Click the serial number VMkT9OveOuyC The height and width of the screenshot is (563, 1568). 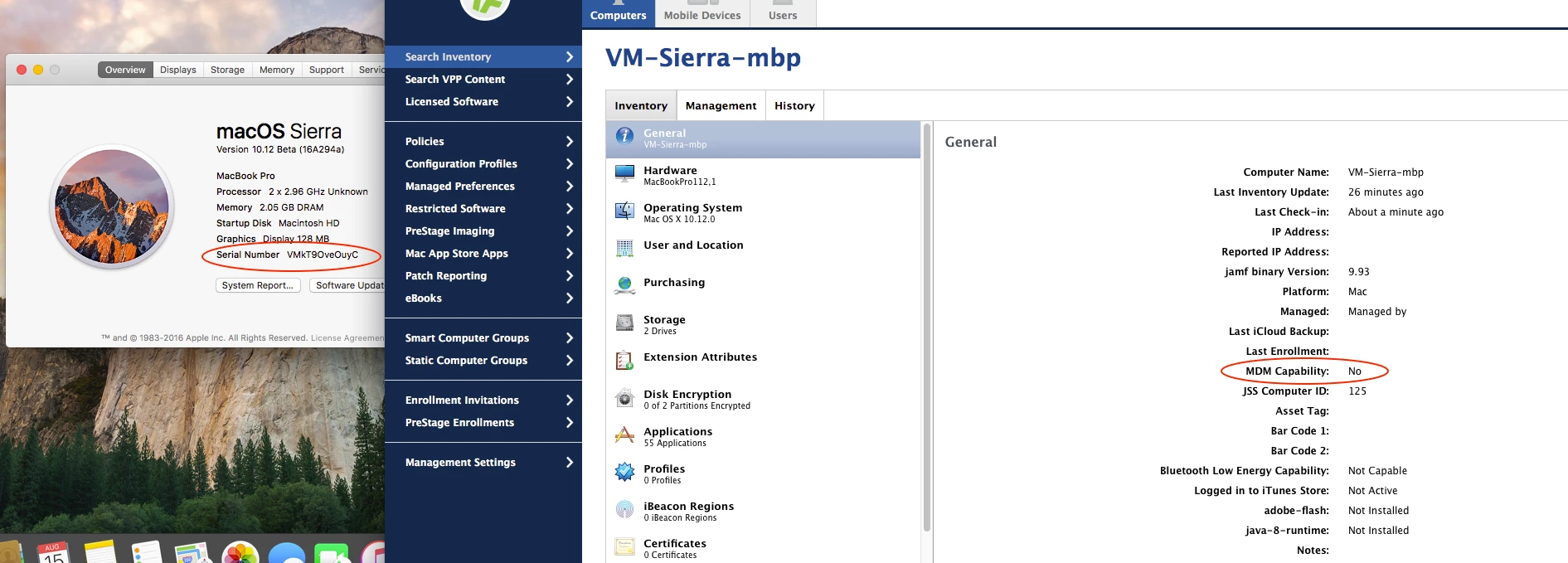coord(323,255)
